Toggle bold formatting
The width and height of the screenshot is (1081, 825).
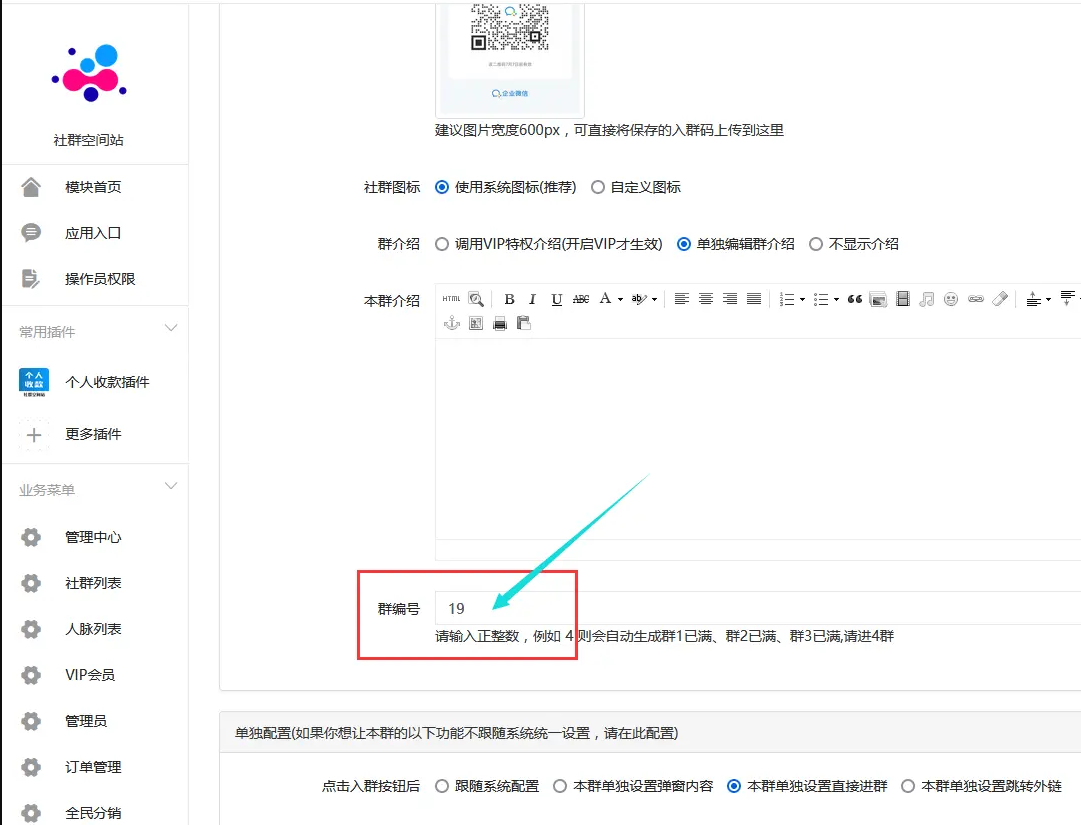(509, 298)
